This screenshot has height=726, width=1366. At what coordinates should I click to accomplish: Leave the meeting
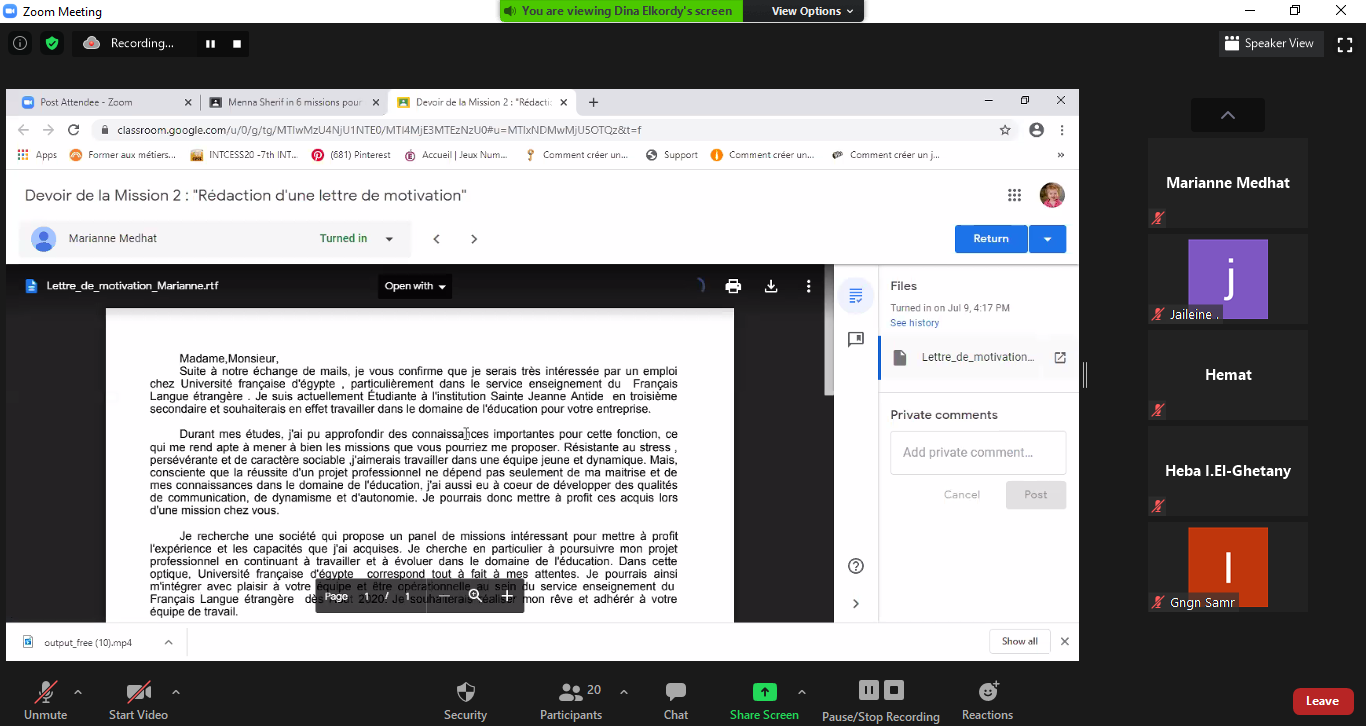(1322, 701)
